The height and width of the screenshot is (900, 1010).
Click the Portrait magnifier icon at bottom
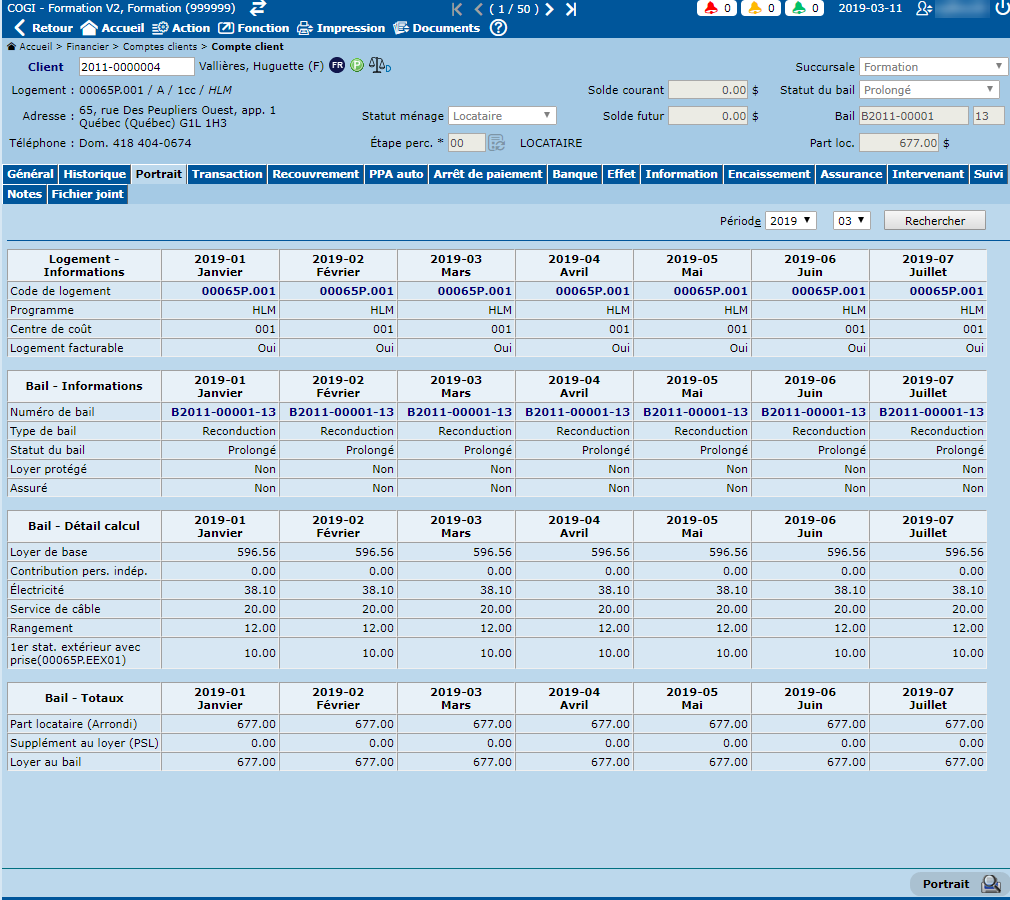tap(990, 884)
